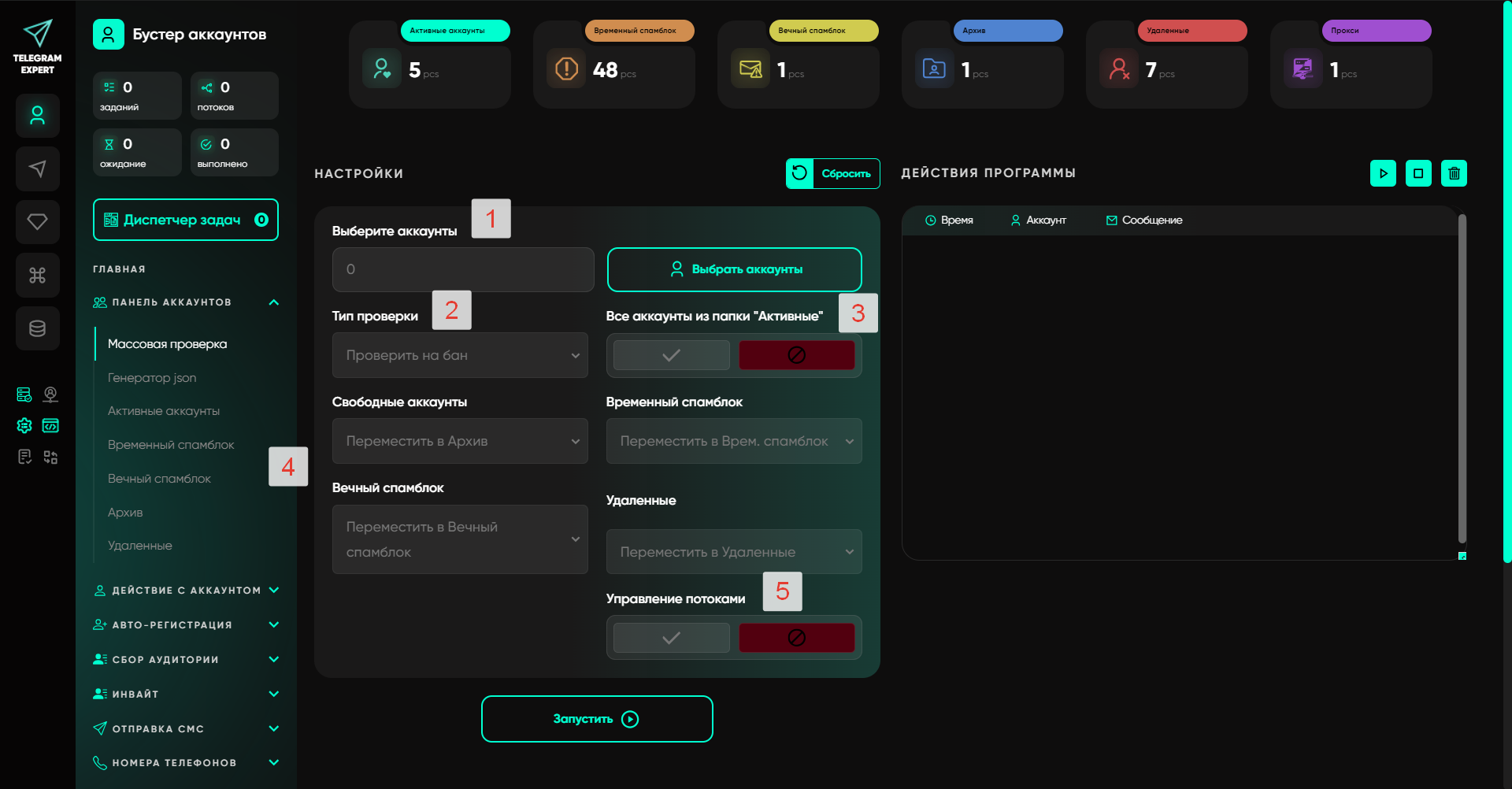The height and width of the screenshot is (789, 1512).
Task: Click the "Выбрать аккаунты" button
Action: (x=734, y=269)
